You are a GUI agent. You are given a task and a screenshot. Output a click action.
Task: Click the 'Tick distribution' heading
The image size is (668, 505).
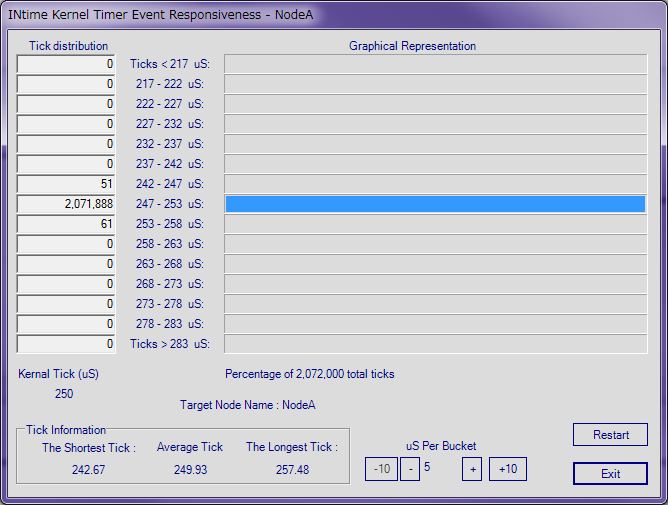pyautogui.click(x=69, y=46)
